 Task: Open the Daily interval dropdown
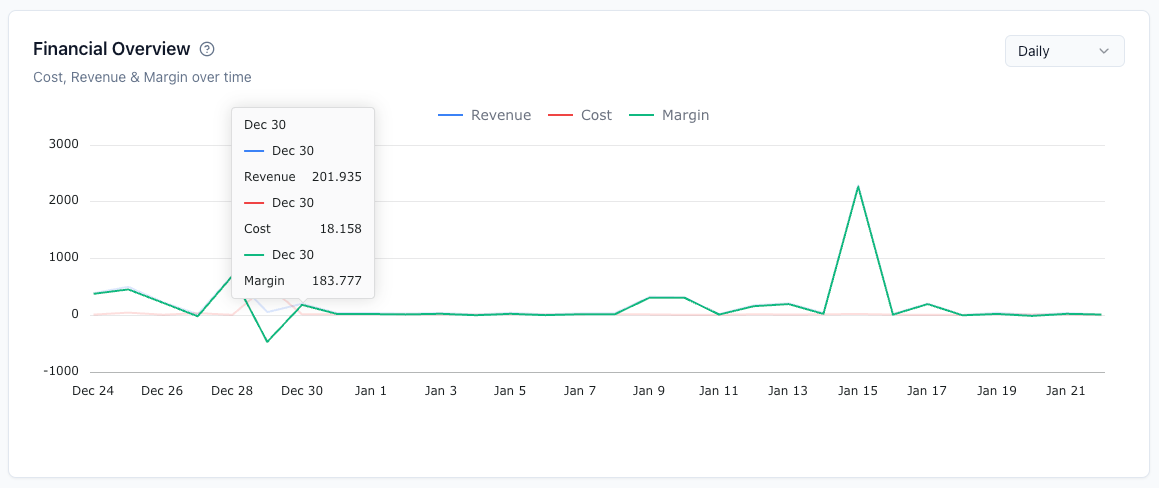point(1064,51)
